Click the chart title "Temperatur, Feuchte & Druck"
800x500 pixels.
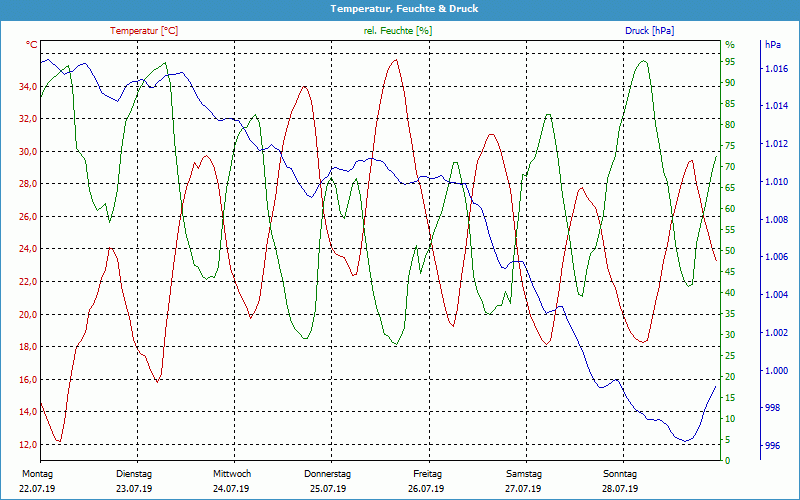pyautogui.click(x=404, y=9)
